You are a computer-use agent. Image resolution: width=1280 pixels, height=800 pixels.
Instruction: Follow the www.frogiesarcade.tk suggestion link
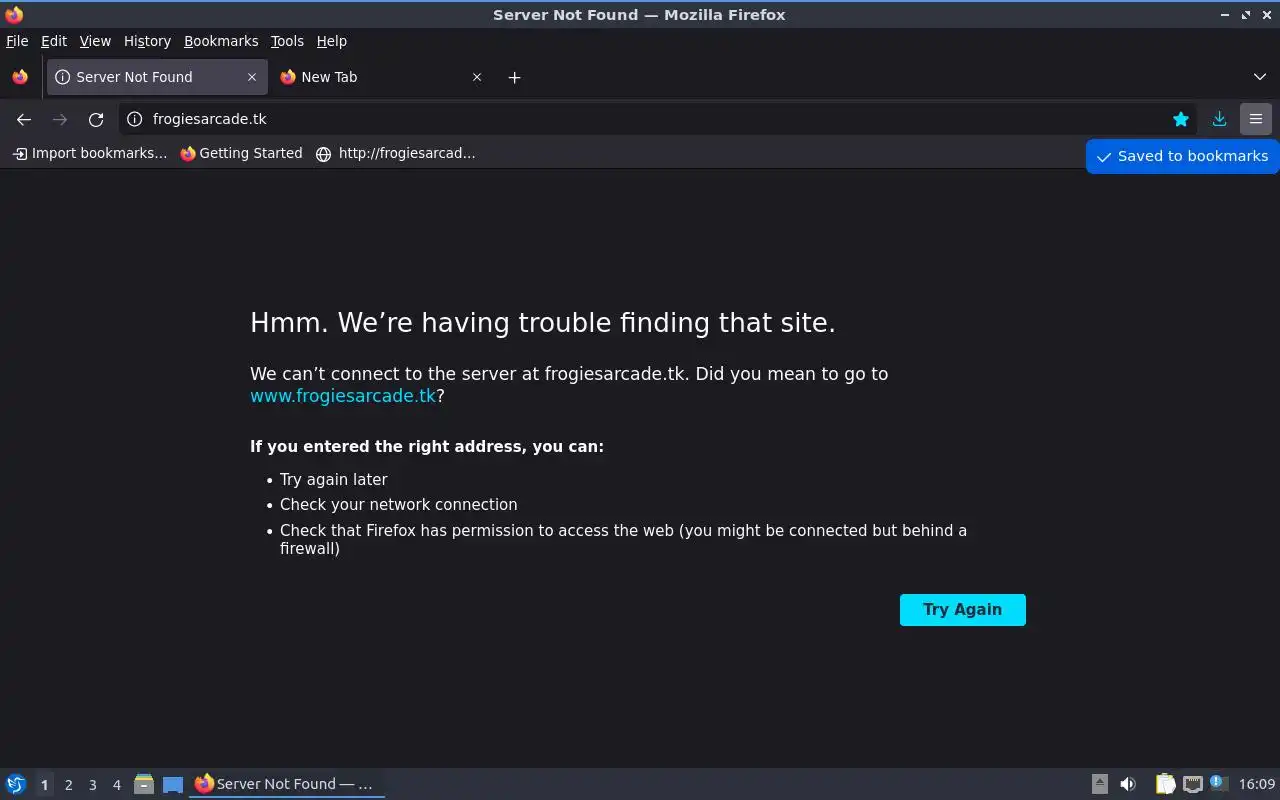tap(343, 396)
